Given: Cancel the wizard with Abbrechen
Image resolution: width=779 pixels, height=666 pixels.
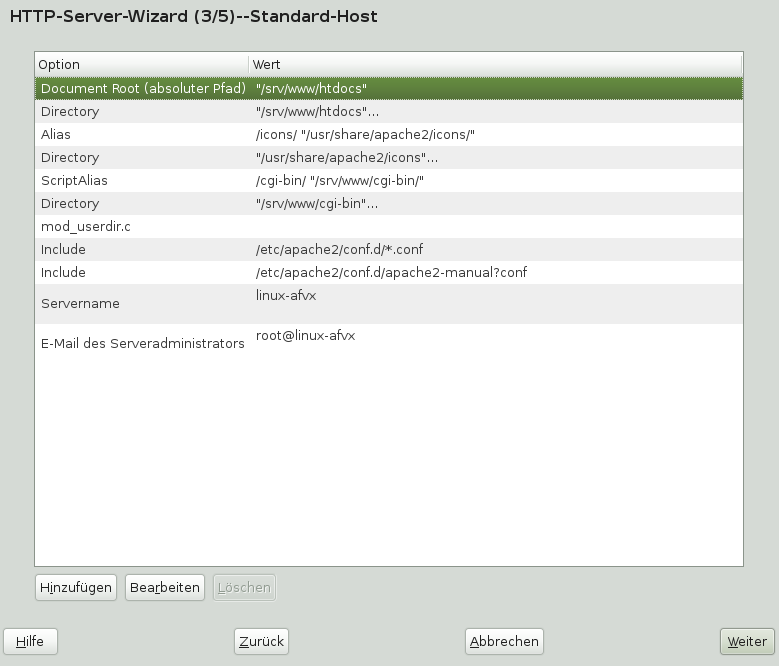Looking at the screenshot, I should pyautogui.click(x=504, y=642).
